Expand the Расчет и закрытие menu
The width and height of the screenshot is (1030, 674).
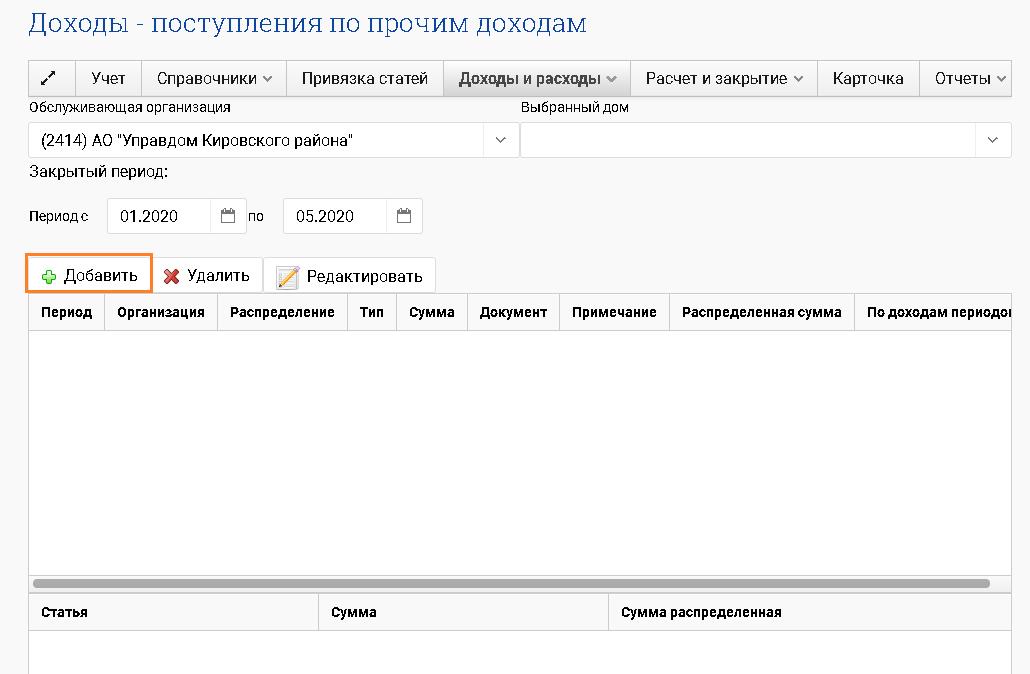(x=723, y=77)
